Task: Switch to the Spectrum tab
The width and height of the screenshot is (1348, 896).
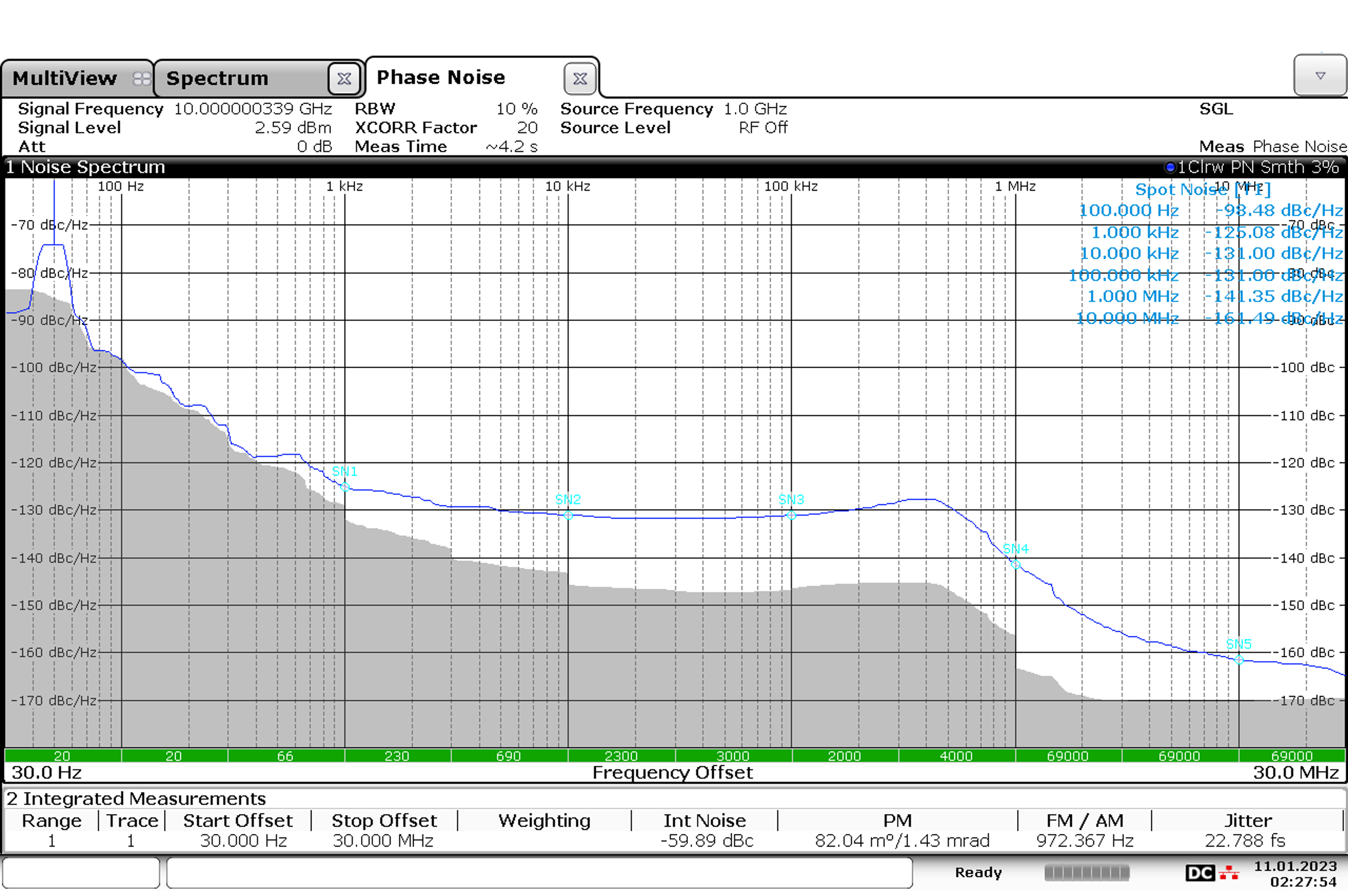Action: pos(217,78)
